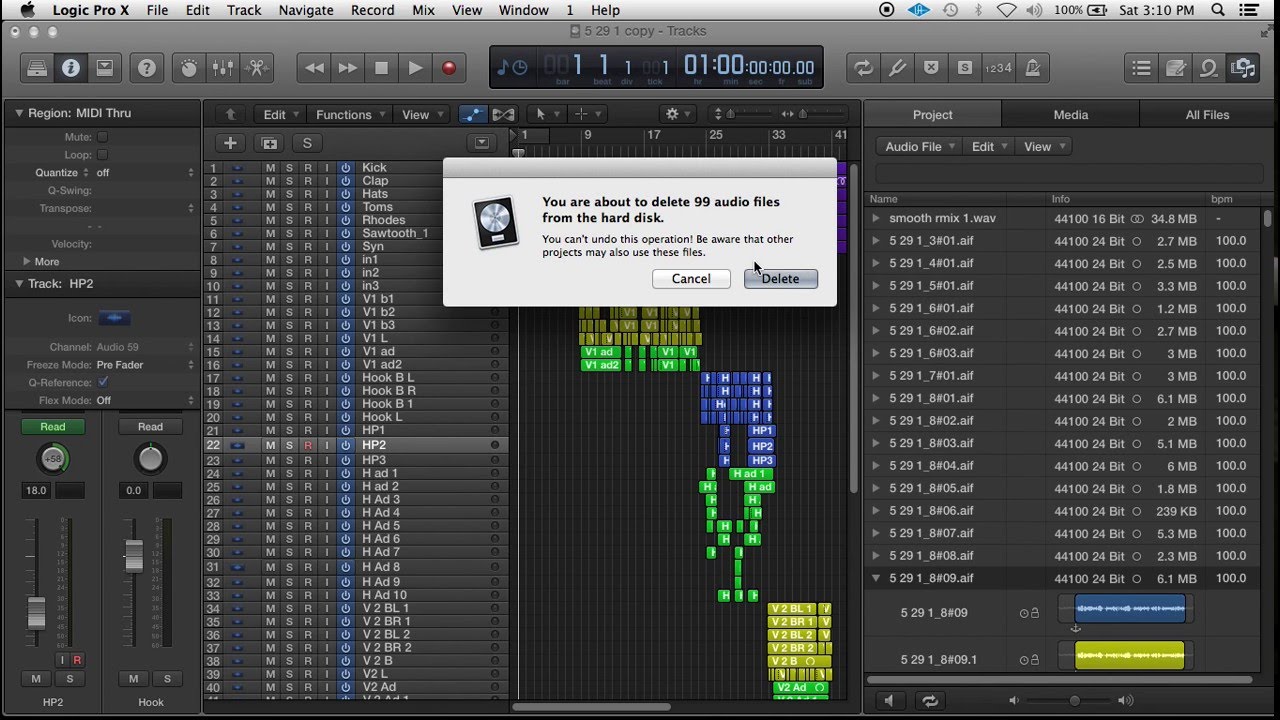Select the Project tab
The image size is (1280, 720).
(x=932, y=114)
